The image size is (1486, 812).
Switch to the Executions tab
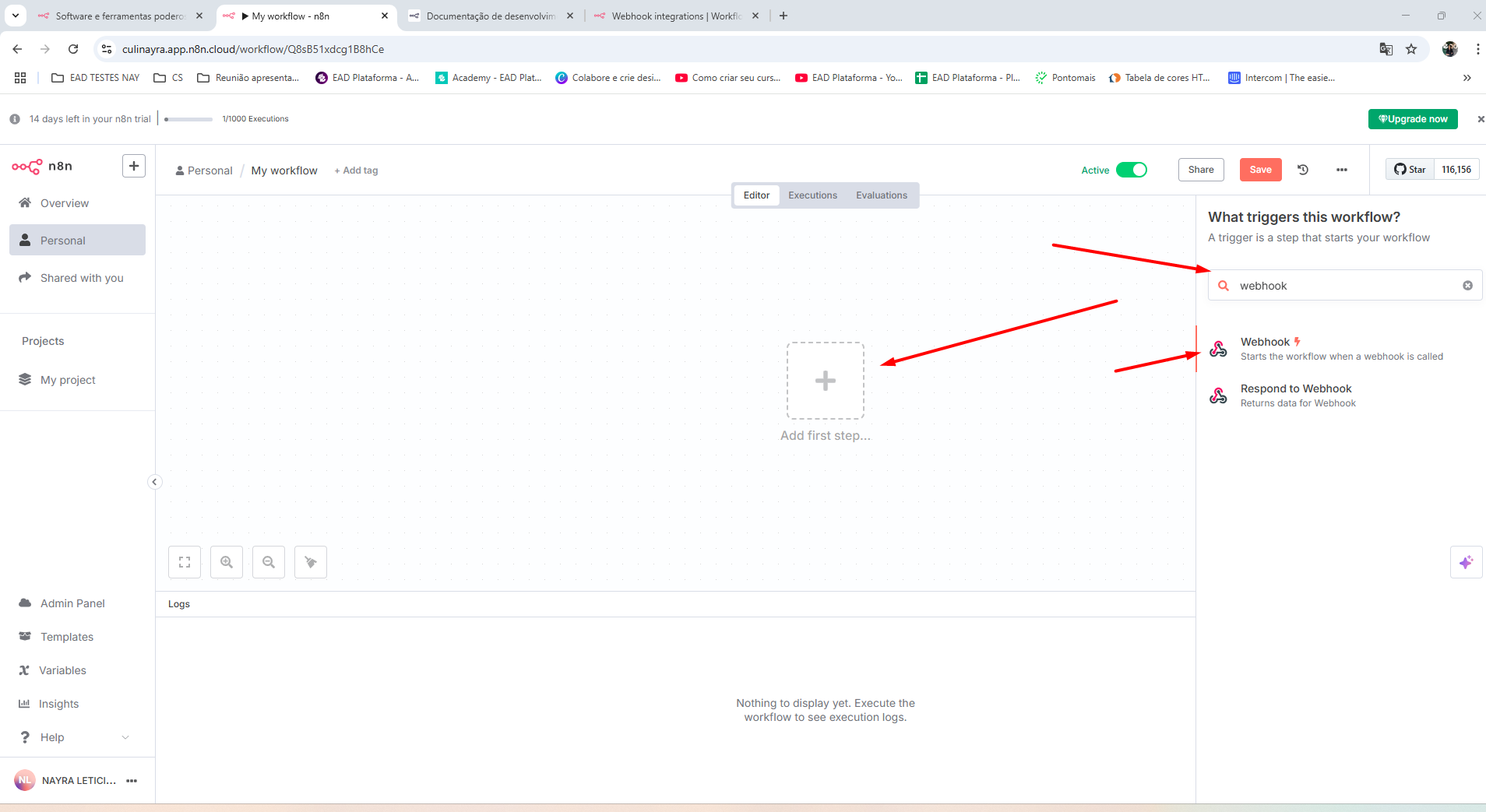[812, 195]
